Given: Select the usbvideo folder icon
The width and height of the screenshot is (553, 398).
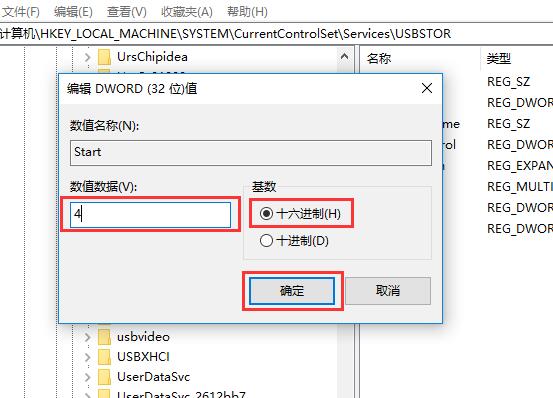Looking at the screenshot, I should click(104, 337).
